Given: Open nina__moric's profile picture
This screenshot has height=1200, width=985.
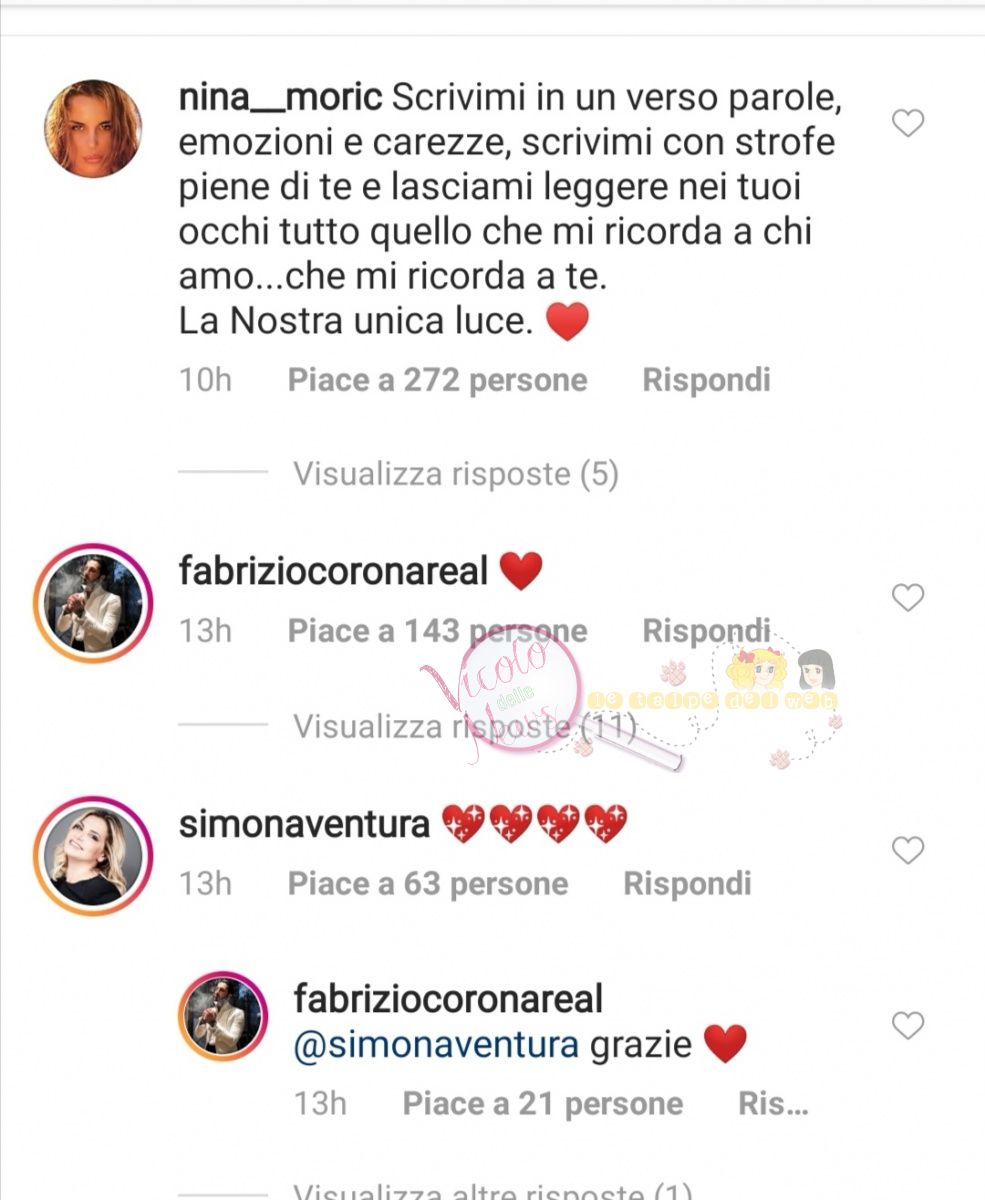Looking at the screenshot, I should pos(93,129).
